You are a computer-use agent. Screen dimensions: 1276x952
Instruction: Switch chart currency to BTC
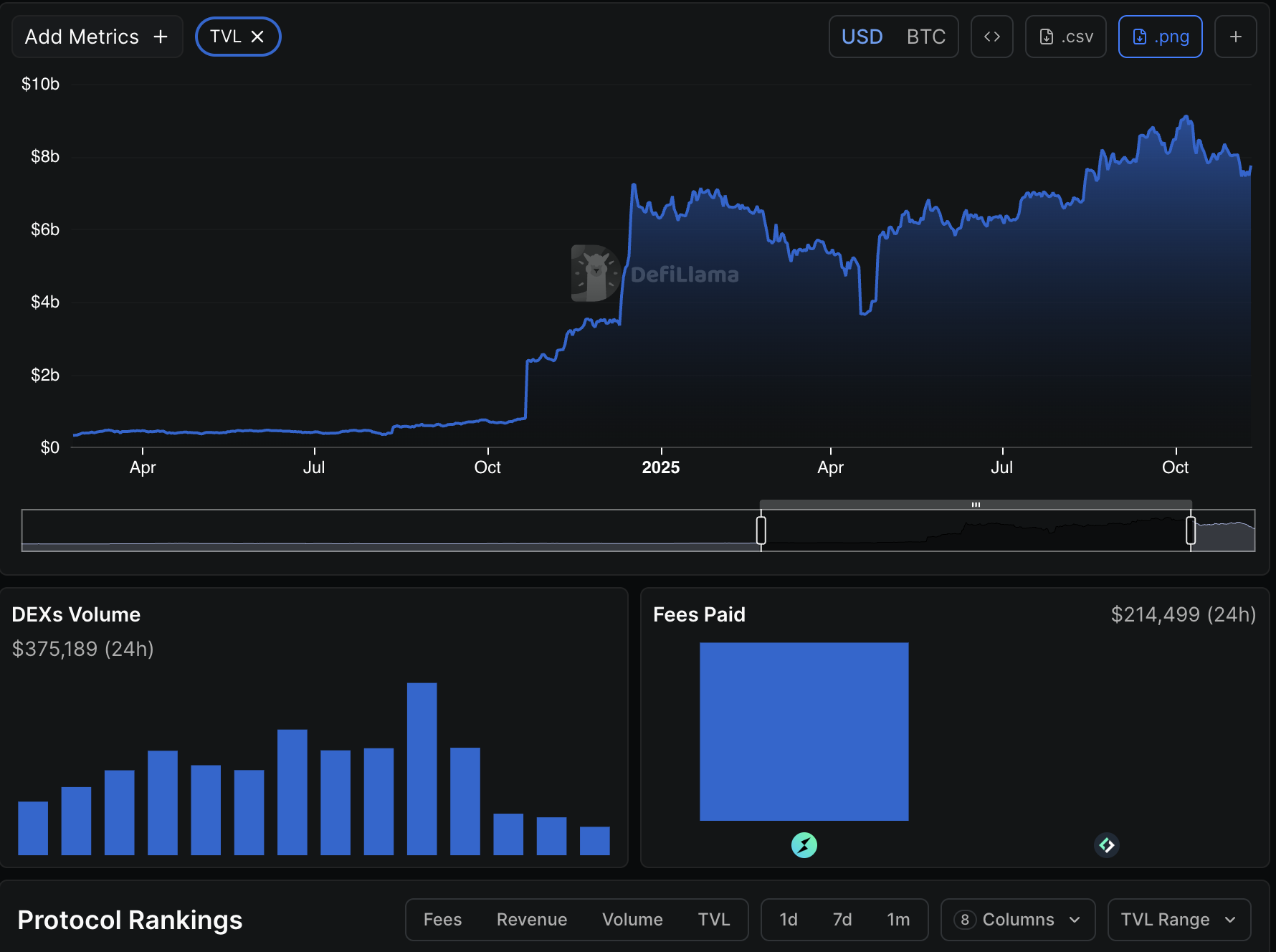click(925, 37)
